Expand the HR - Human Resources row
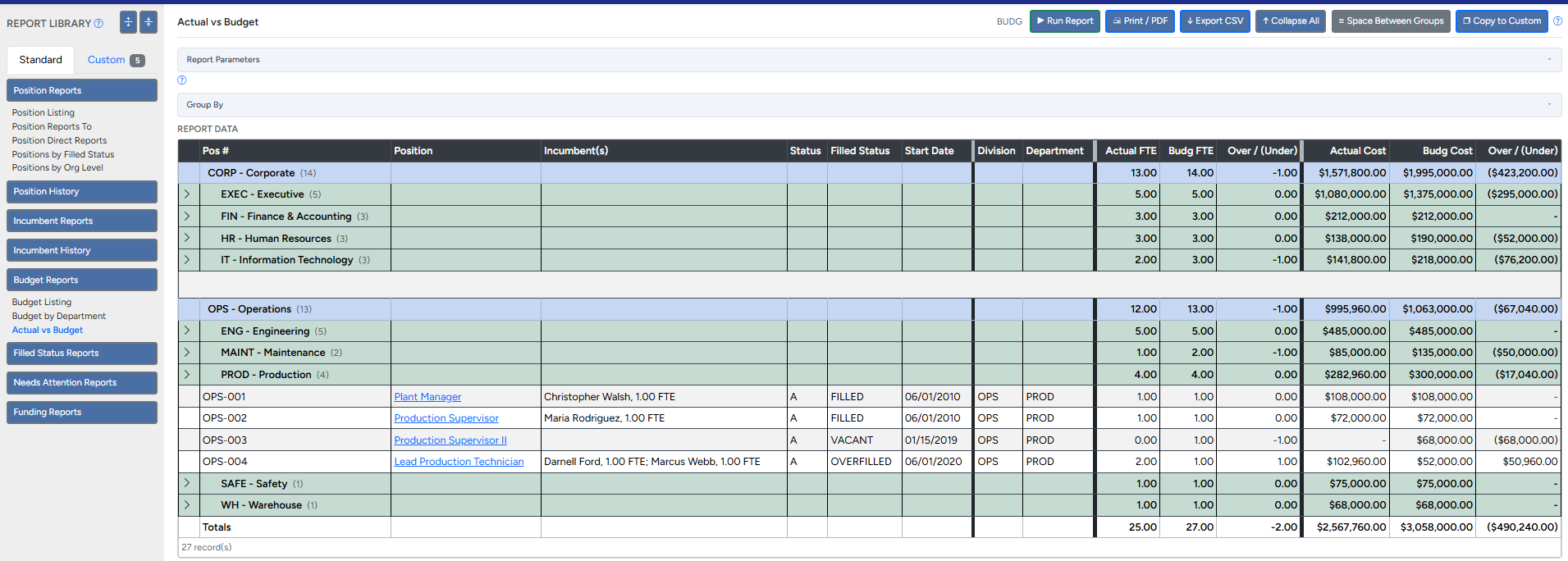Image resolution: width=1568 pixels, height=561 pixels. pyautogui.click(x=187, y=239)
